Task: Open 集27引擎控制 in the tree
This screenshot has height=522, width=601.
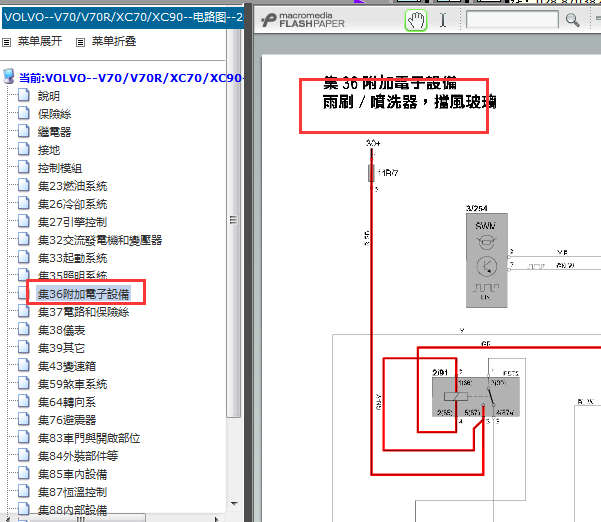Action: [72, 222]
